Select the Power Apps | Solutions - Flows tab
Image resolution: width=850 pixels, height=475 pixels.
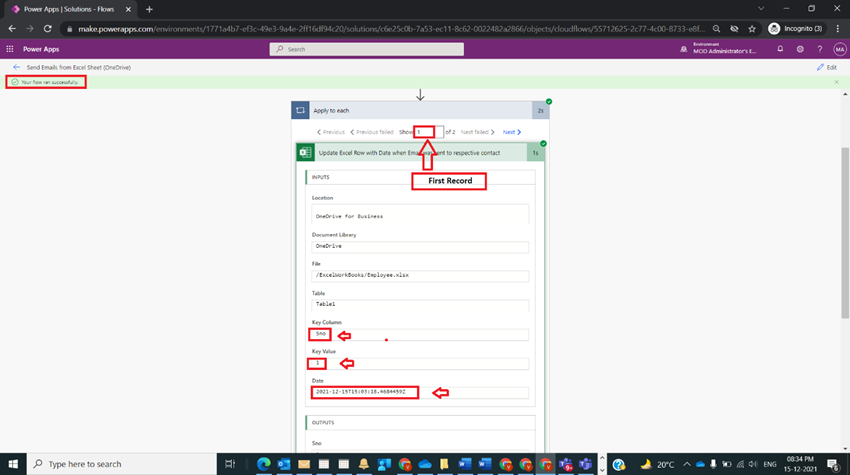tap(69, 9)
